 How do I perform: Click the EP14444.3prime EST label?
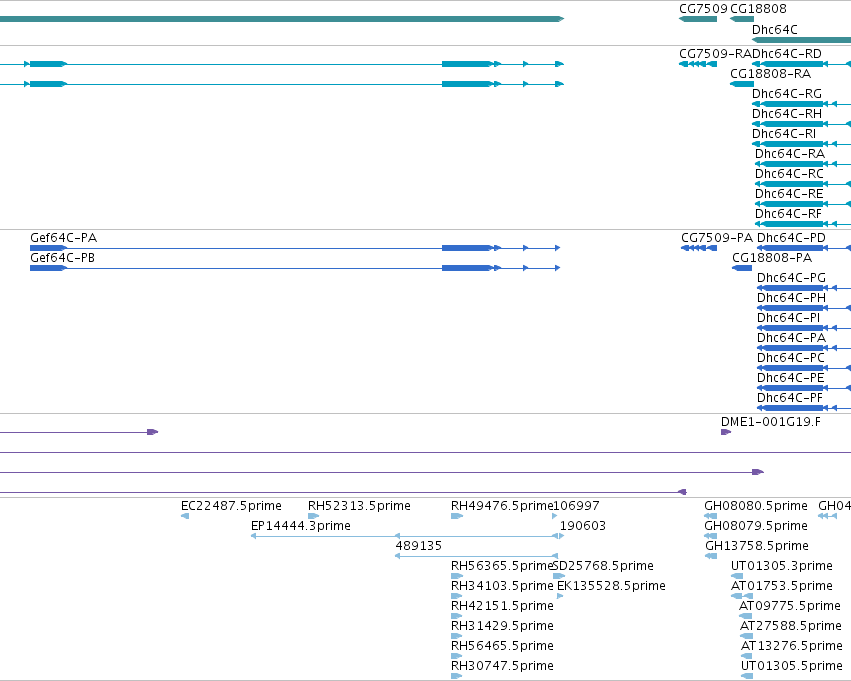click(x=301, y=526)
